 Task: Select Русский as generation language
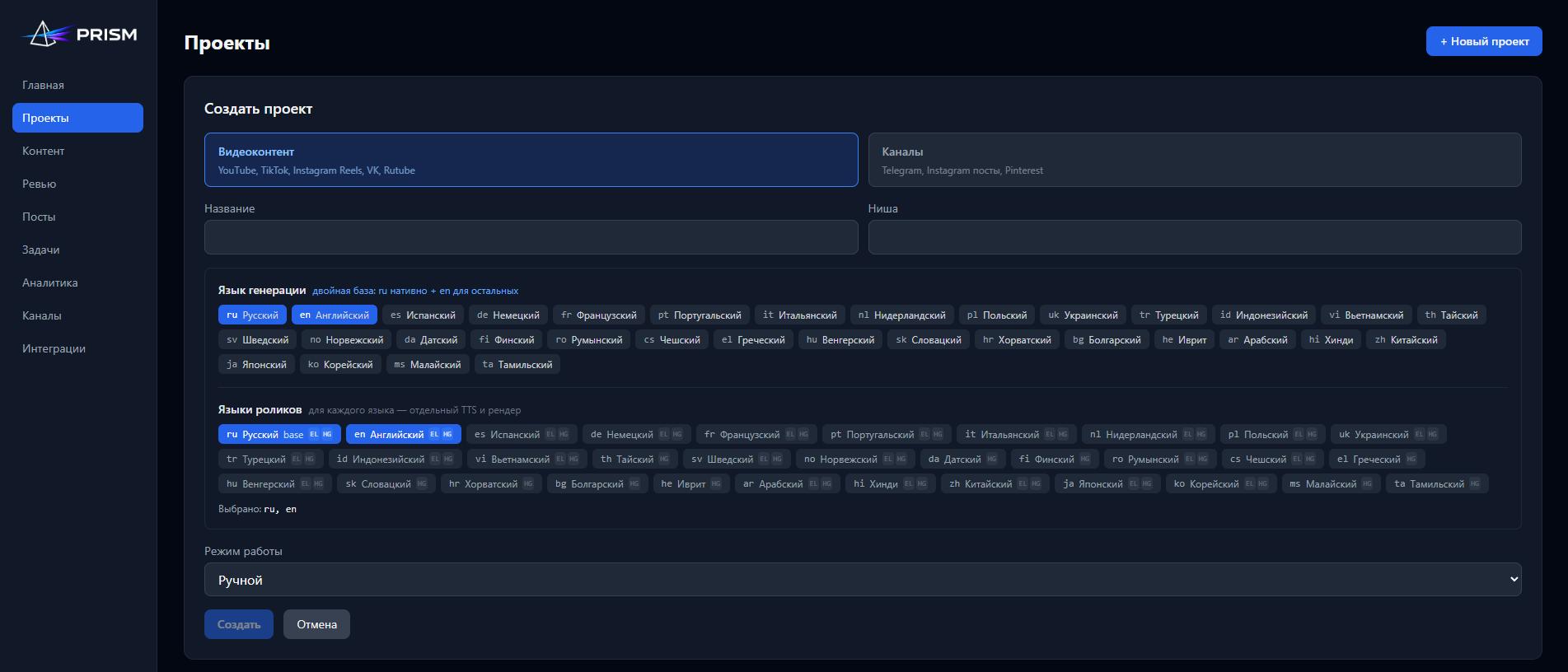click(x=252, y=315)
